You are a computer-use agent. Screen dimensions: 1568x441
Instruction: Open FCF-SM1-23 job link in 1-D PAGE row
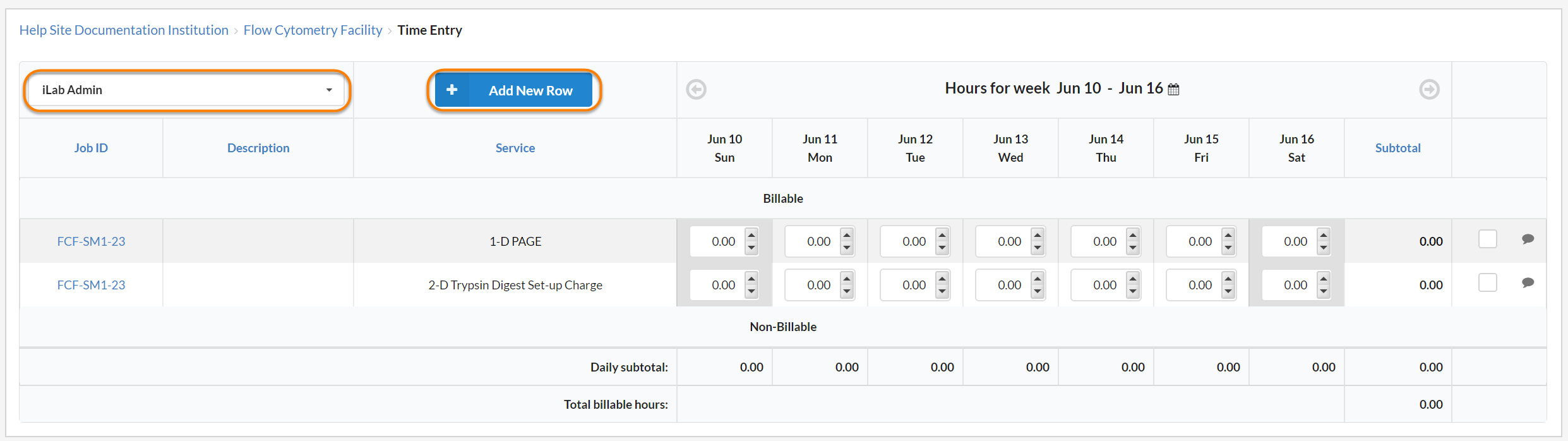(x=91, y=241)
